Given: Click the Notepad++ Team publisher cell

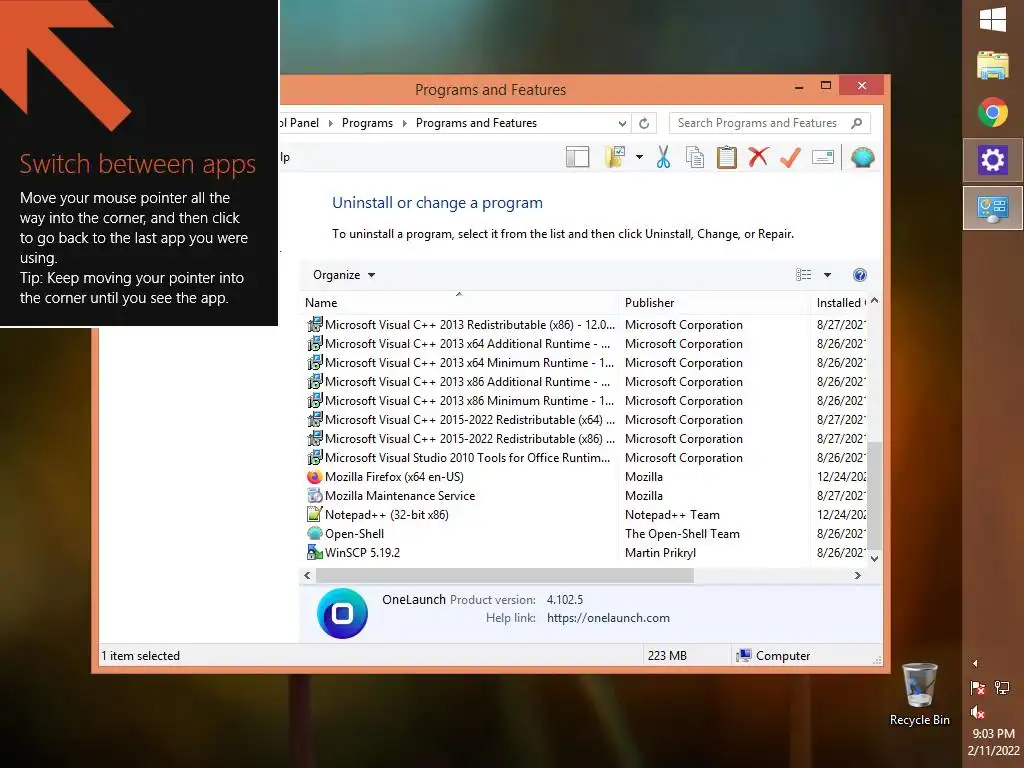Looking at the screenshot, I should click(x=672, y=515).
